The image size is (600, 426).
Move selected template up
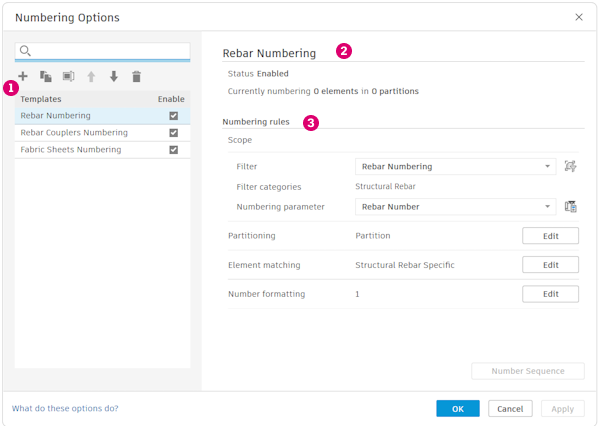coord(91,76)
